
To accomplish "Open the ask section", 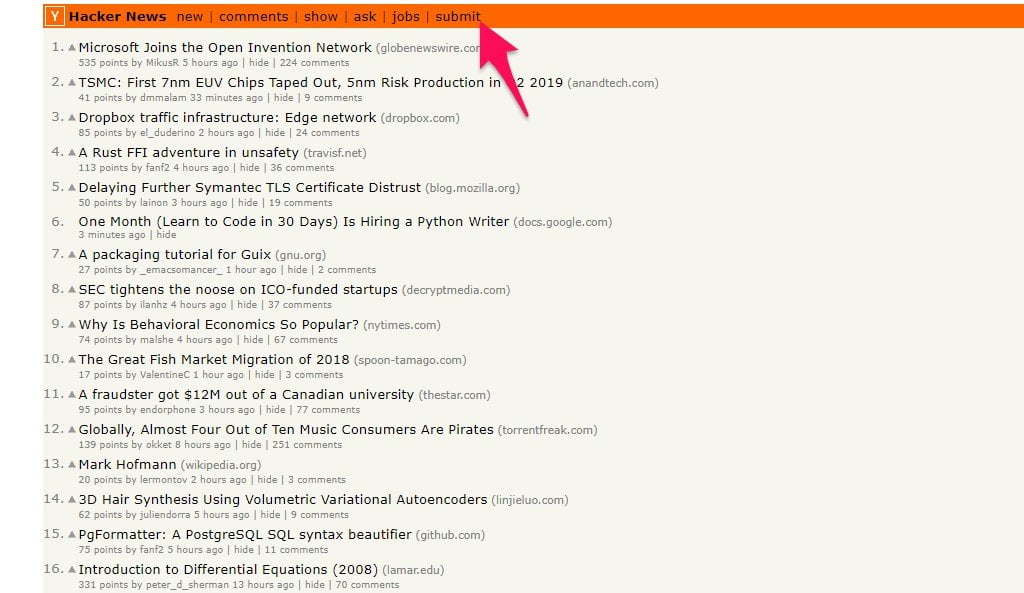I will coord(364,16).
